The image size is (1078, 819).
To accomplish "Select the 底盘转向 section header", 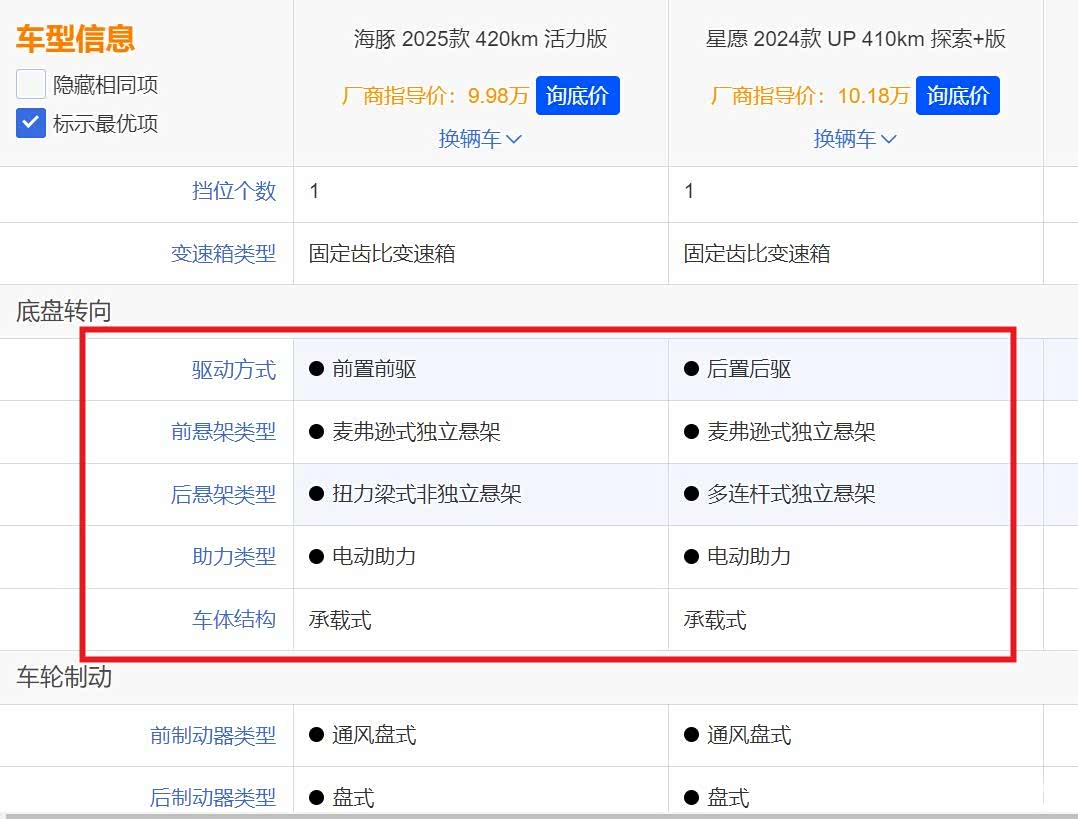I will click(x=64, y=311).
